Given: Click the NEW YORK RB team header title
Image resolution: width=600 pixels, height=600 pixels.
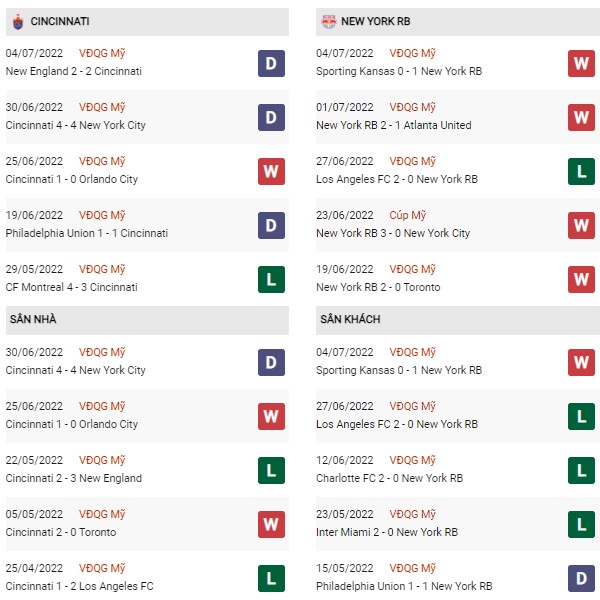Looking at the screenshot, I should [x=375, y=21].
